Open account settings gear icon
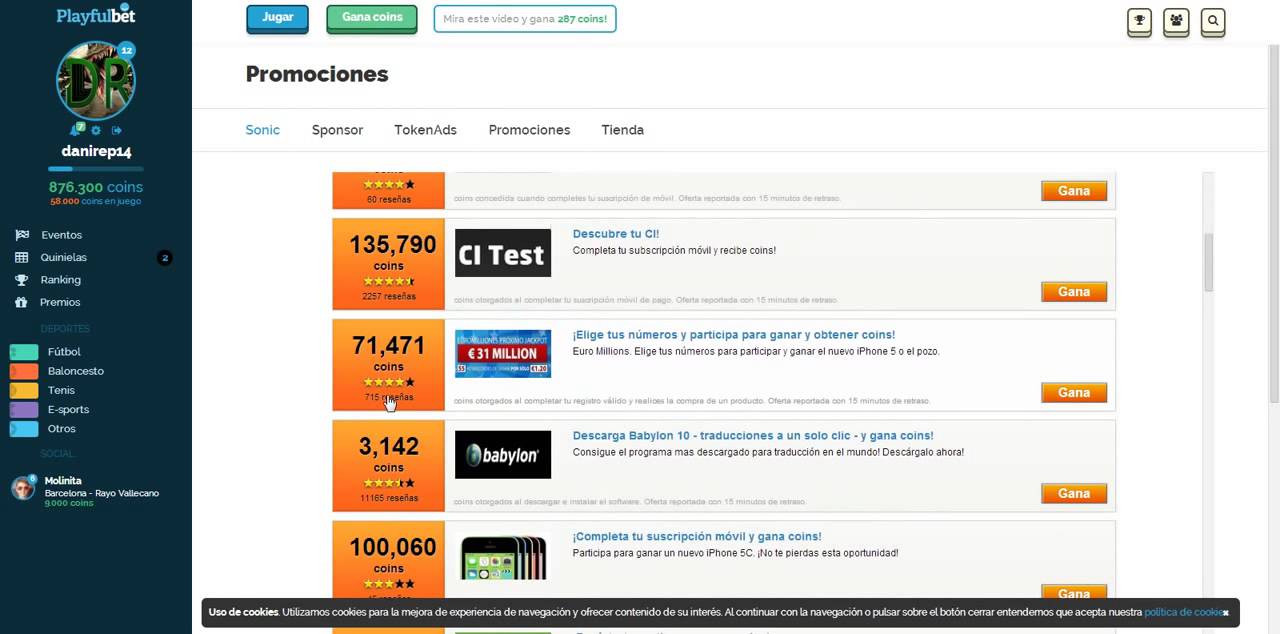Viewport: 1280px width, 634px height. (96, 130)
